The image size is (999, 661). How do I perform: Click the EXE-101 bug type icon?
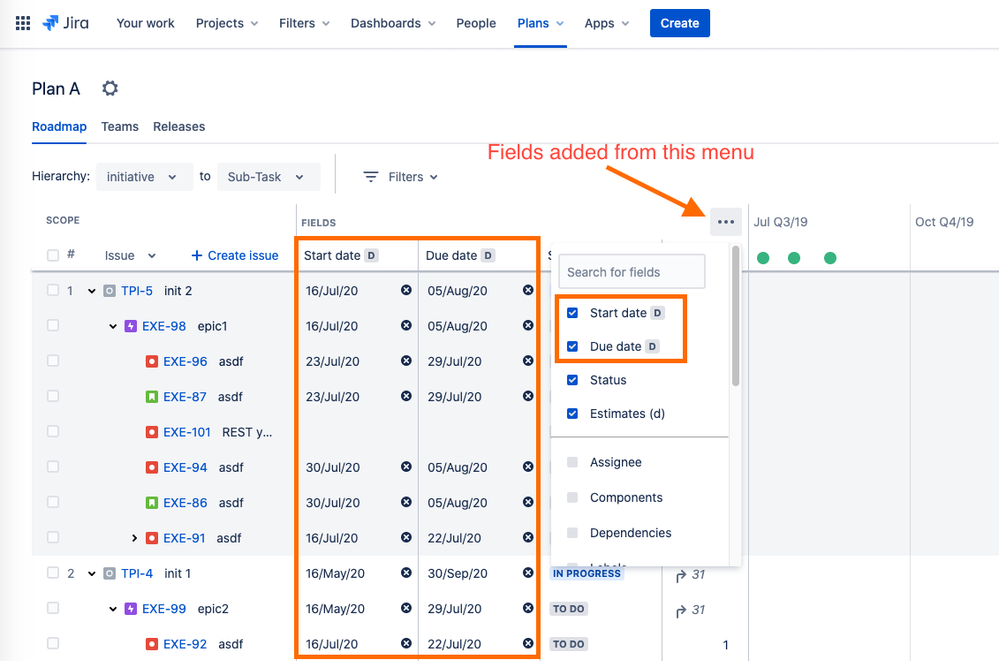[152, 432]
